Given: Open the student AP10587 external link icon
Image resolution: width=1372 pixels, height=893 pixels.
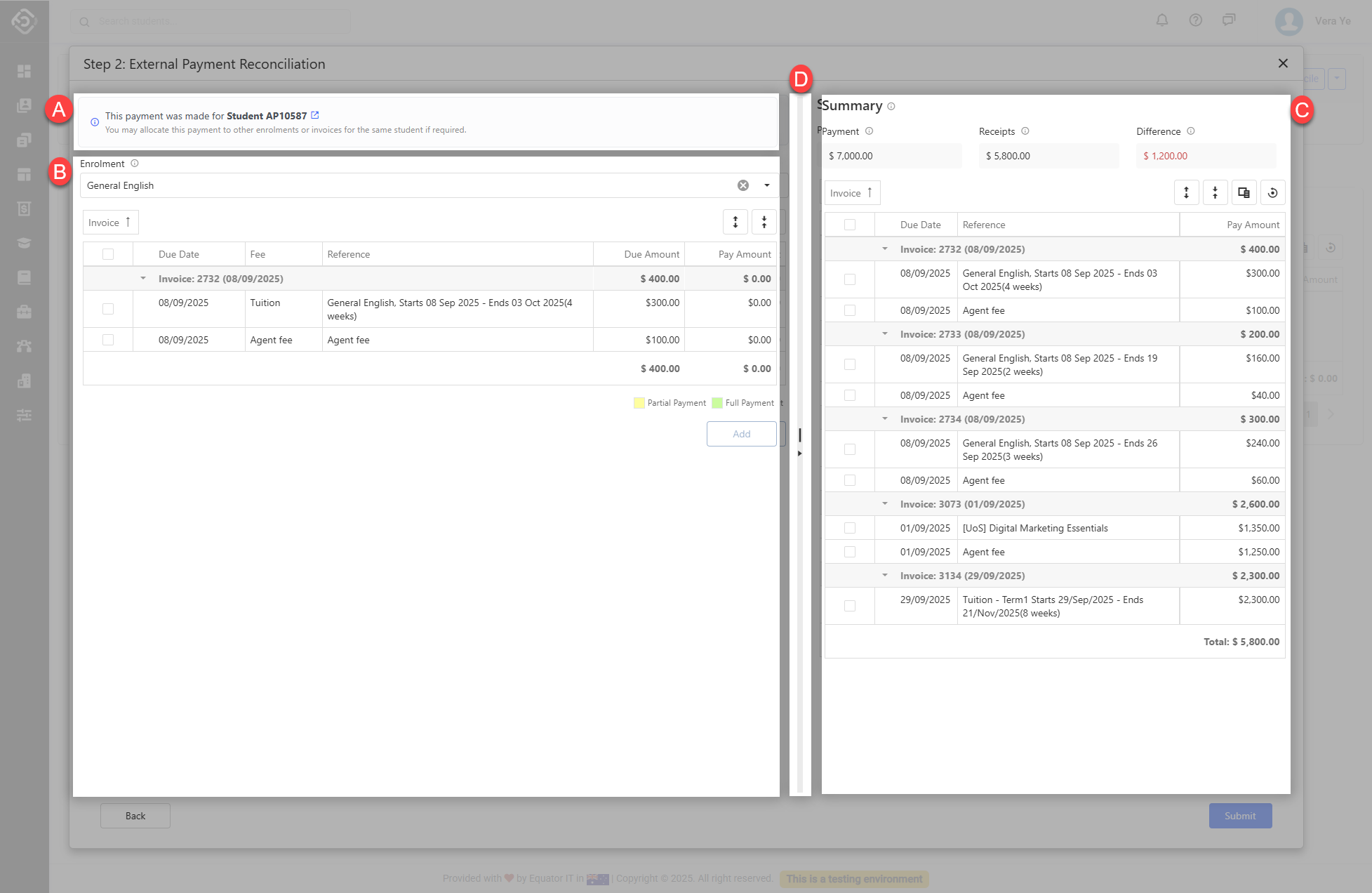Looking at the screenshot, I should 315,115.
